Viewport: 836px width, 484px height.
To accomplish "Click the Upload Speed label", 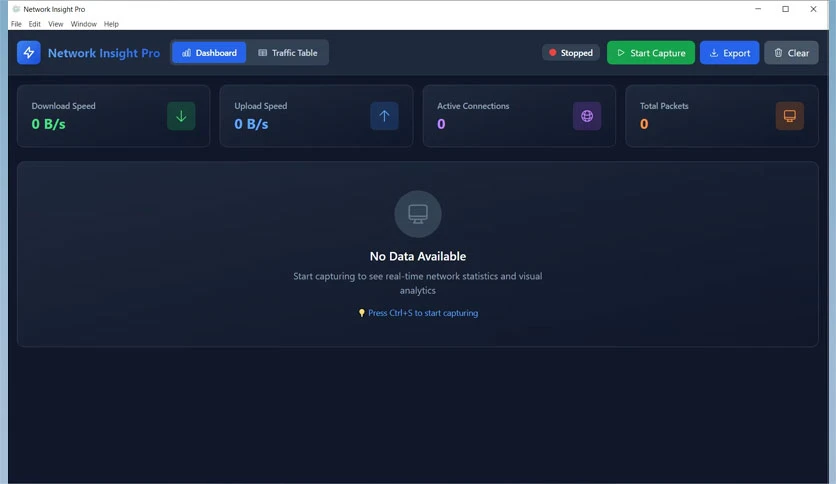I will pos(261,106).
